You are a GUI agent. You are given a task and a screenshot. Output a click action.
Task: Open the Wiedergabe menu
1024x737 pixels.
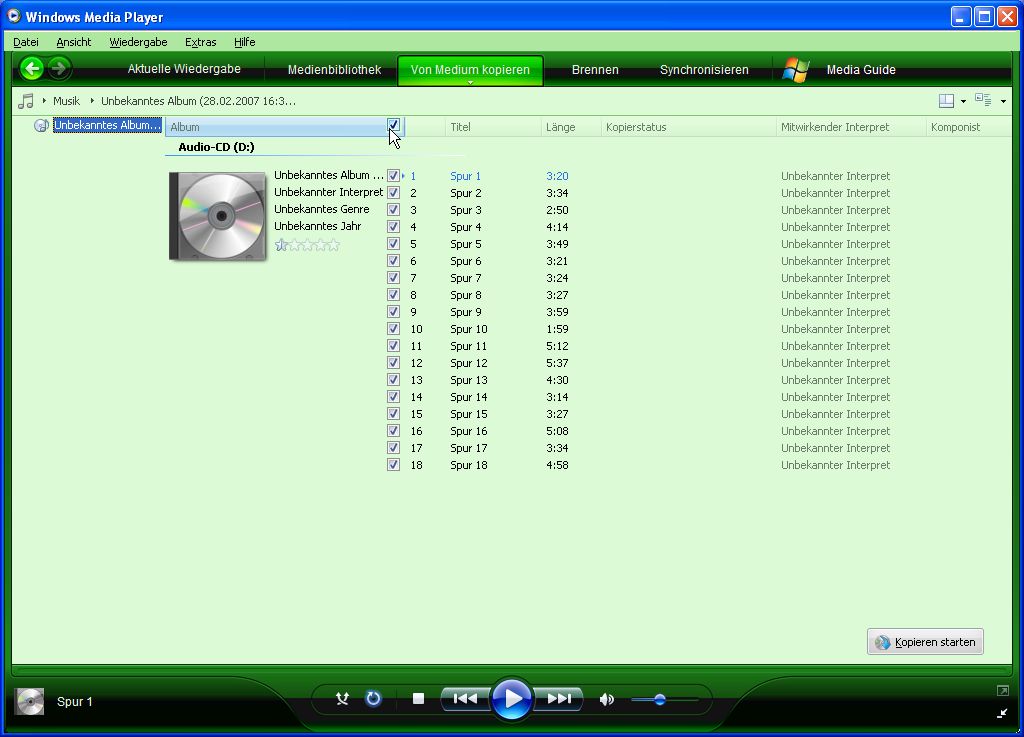click(138, 42)
